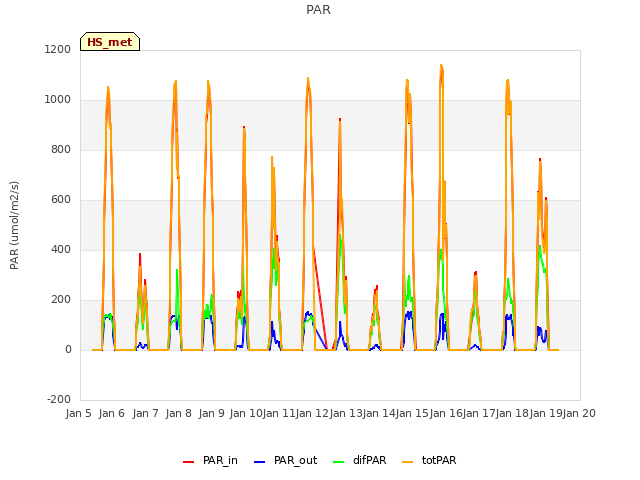Toggle the PAR_in legend entry
640x480 pixels.
coord(210,460)
